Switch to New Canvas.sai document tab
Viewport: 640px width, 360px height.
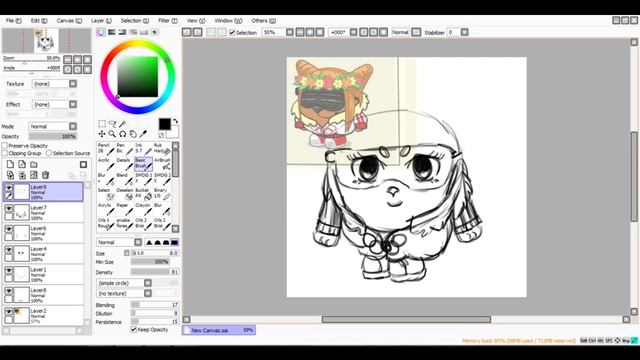(219, 330)
